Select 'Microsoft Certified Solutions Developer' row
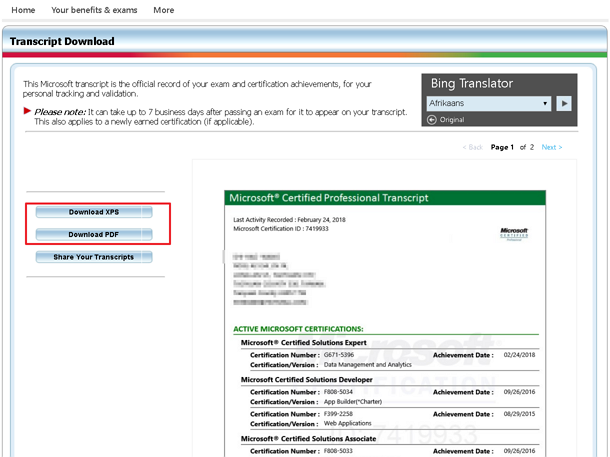Image resolution: width=610 pixels, height=457 pixels. pos(307,380)
